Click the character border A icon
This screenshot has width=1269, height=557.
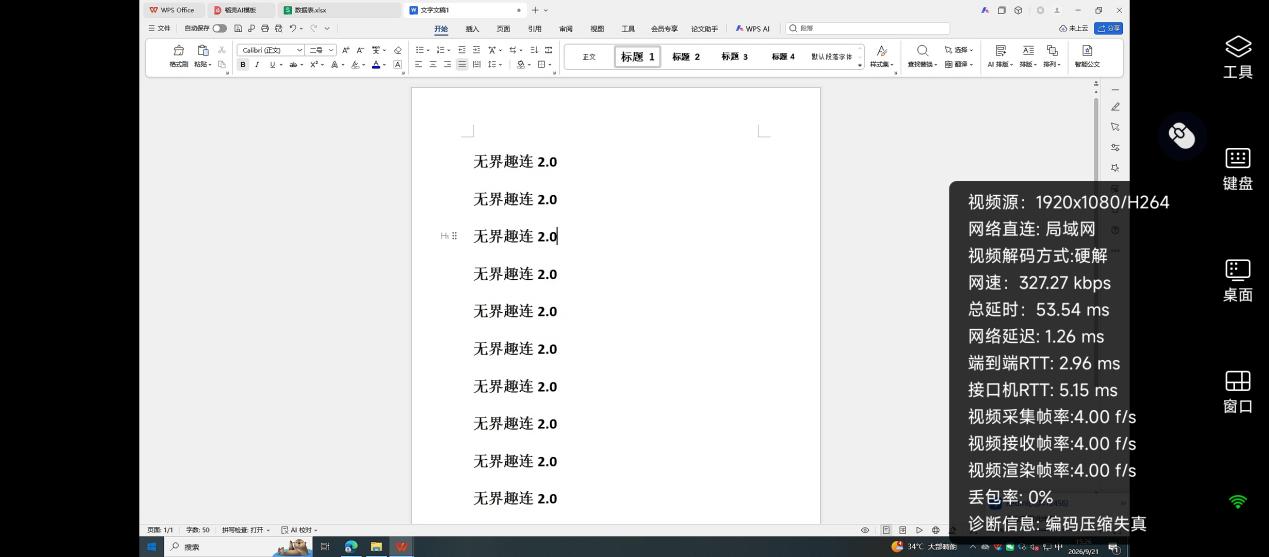(x=397, y=64)
